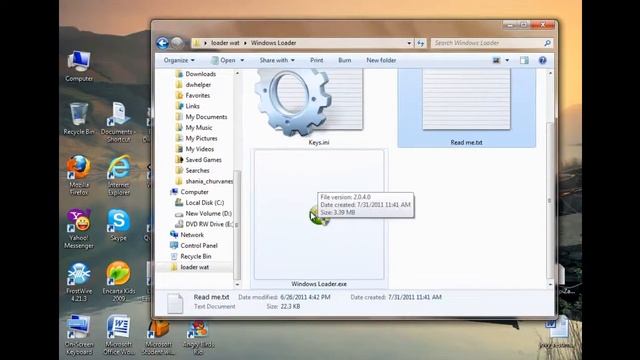Open Microsoft Student desktop icon
This screenshot has height=360, width=640.
(x=158, y=337)
